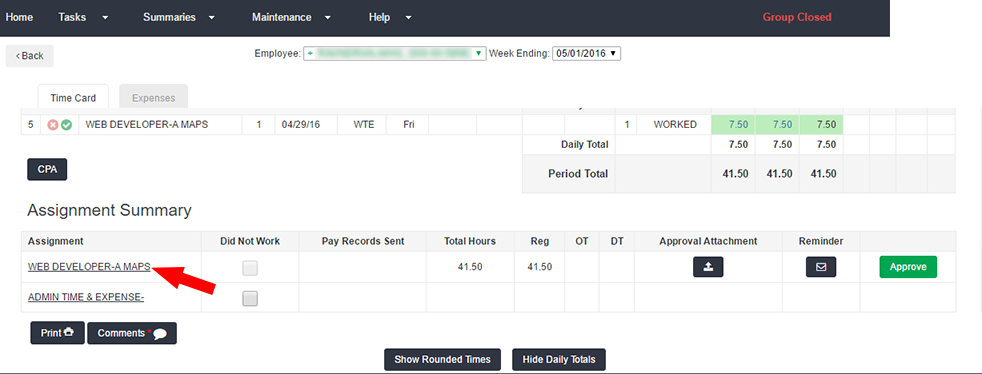Expand the Help menu
The height and width of the screenshot is (374, 982).
click(390, 18)
